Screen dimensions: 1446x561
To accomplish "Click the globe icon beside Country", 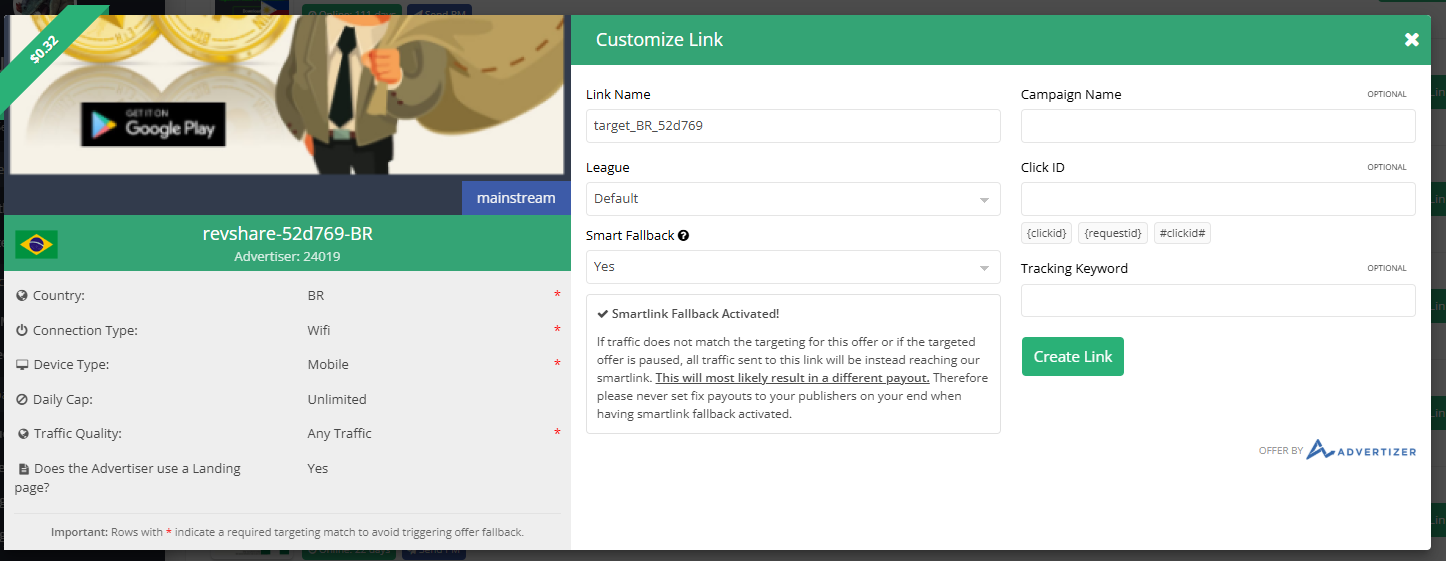I will click(x=22, y=296).
